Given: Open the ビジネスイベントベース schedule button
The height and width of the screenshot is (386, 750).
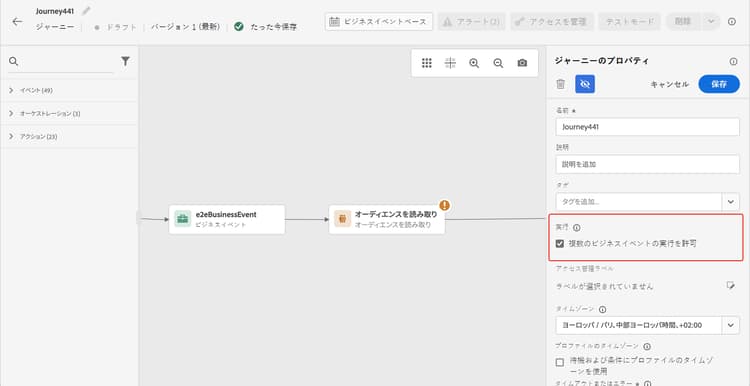Looking at the screenshot, I should (378, 22).
